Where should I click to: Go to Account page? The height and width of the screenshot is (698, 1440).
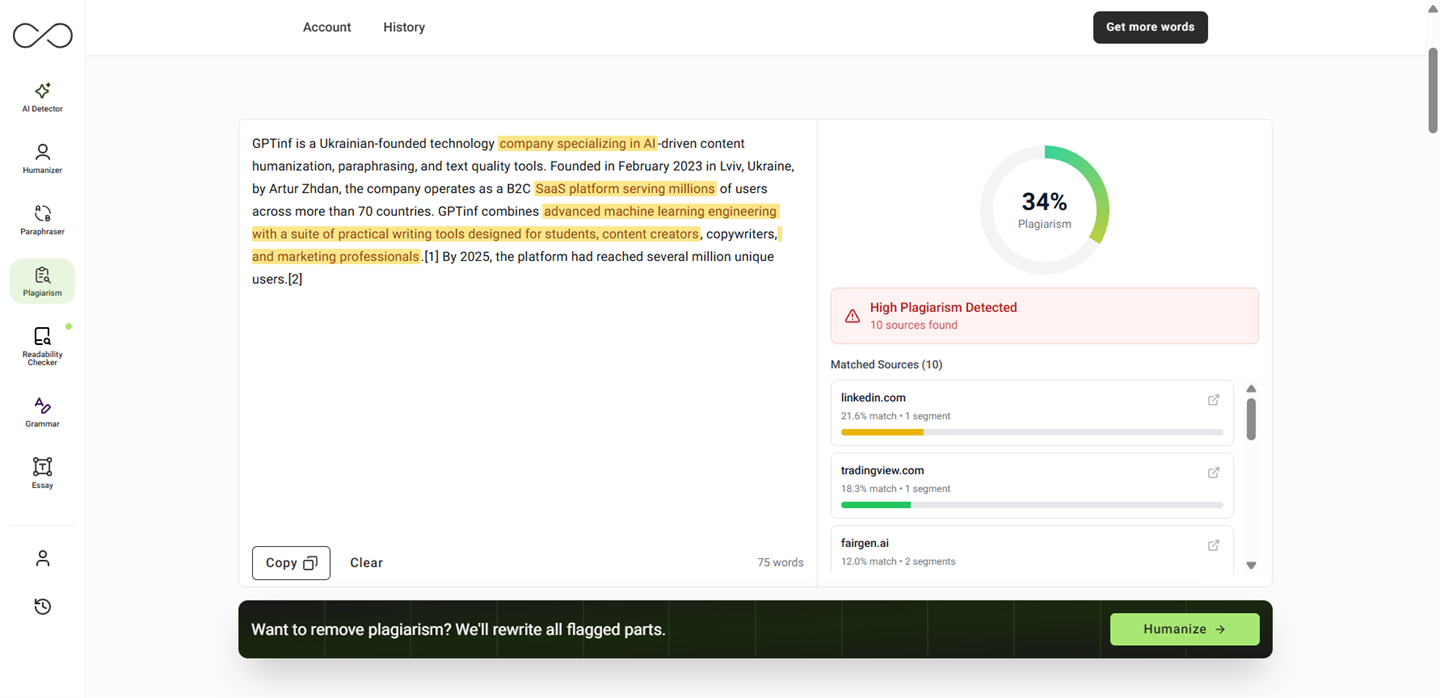click(x=327, y=27)
